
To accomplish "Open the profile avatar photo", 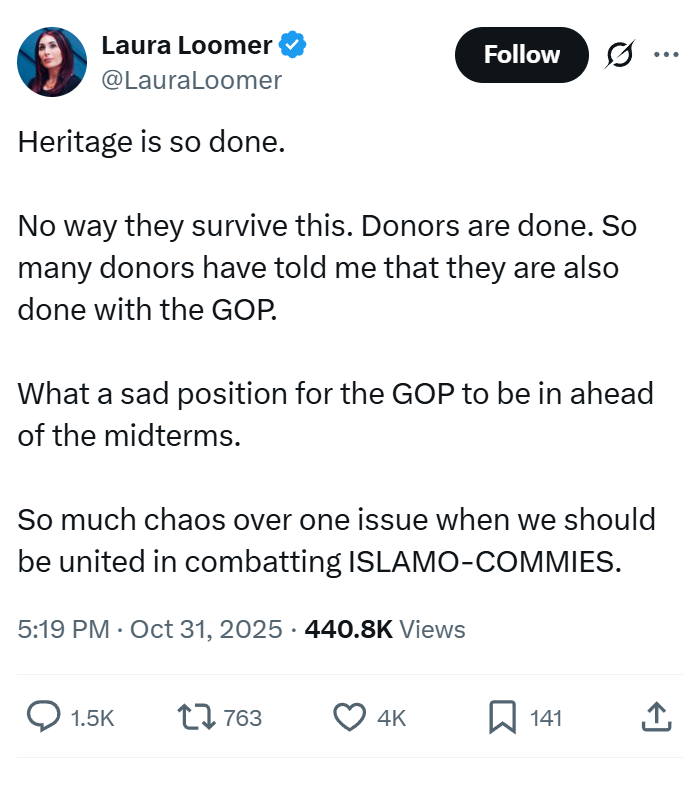I will coord(51,62).
